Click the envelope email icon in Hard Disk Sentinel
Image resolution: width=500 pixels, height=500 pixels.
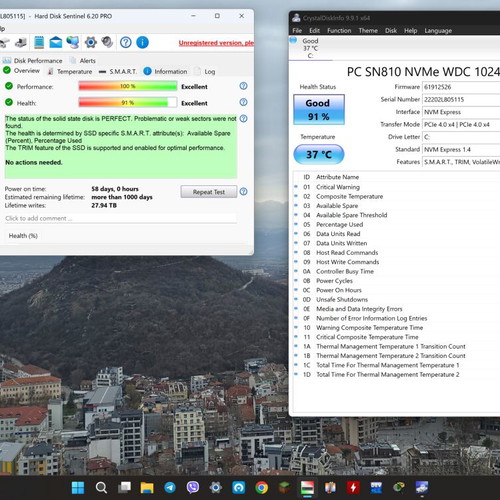point(56,42)
